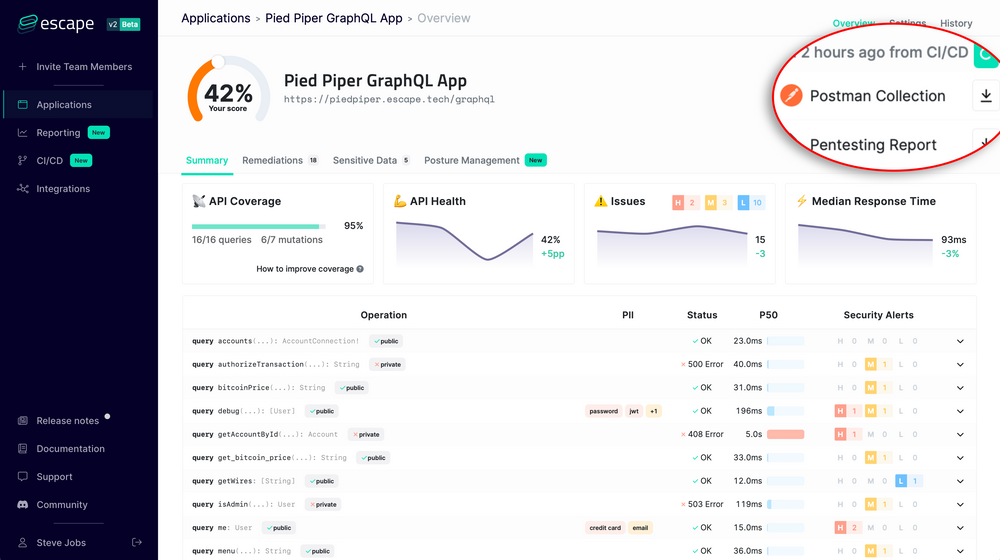Expand the get_bitcoin_price row
The image size is (1000, 560).
[x=960, y=458]
